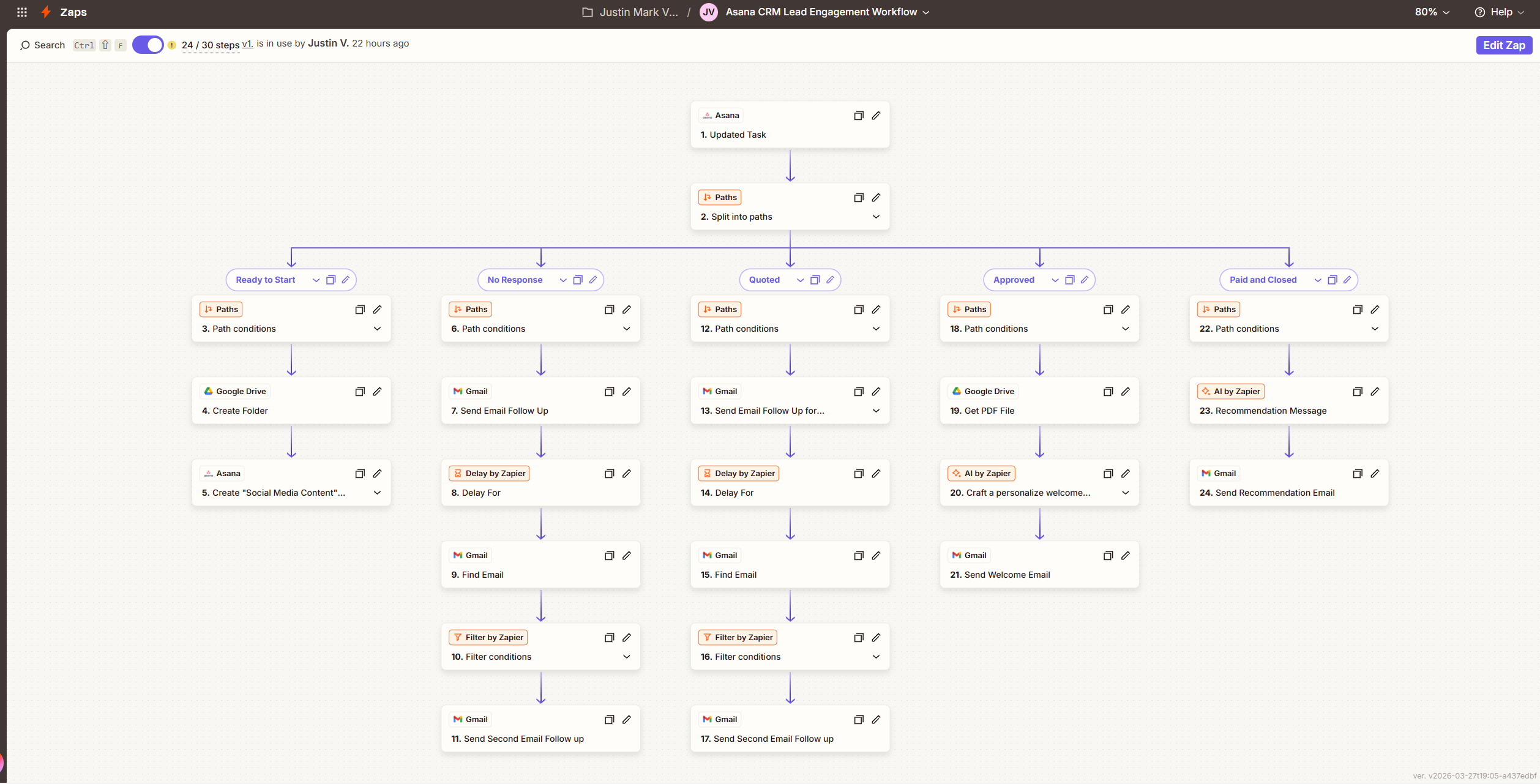Toggle the Zap on/off switch
The image size is (1540, 784).
click(148, 45)
